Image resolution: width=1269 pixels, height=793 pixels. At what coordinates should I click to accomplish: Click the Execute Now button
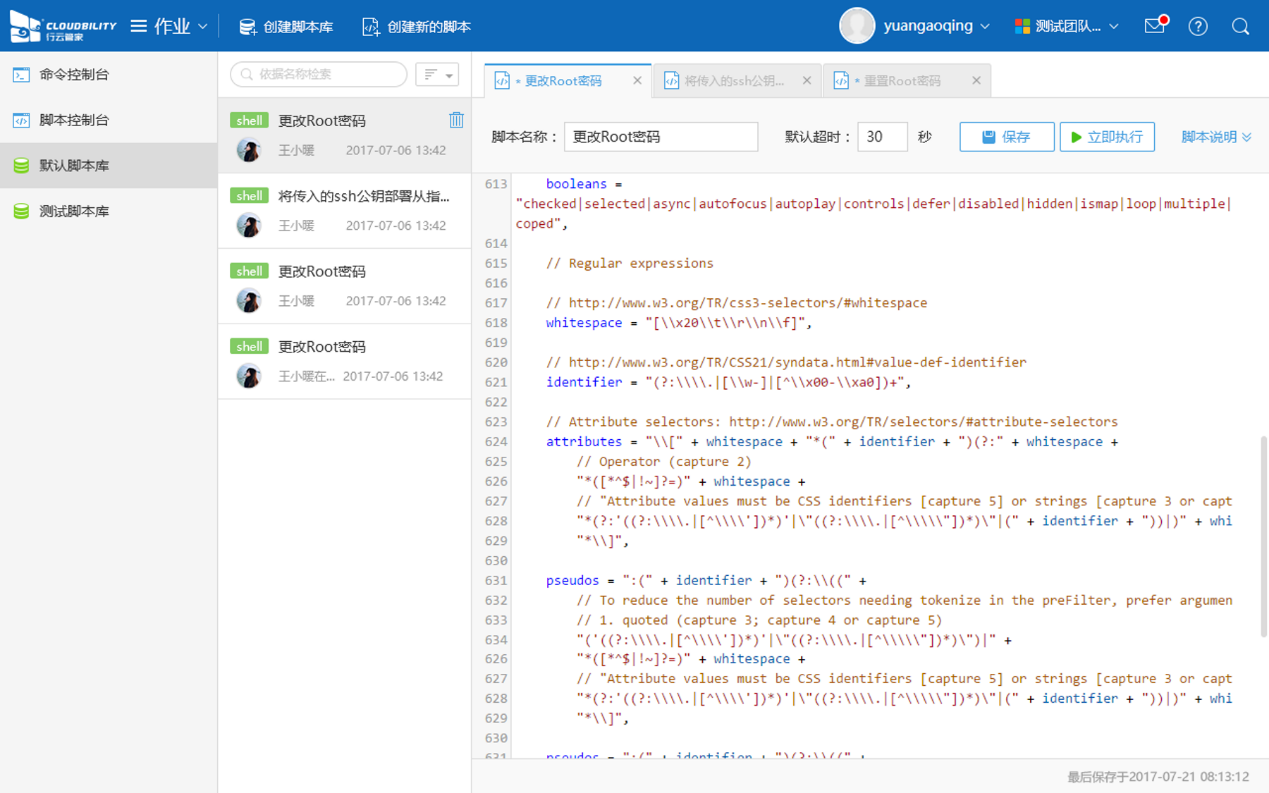tap(1106, 137)
